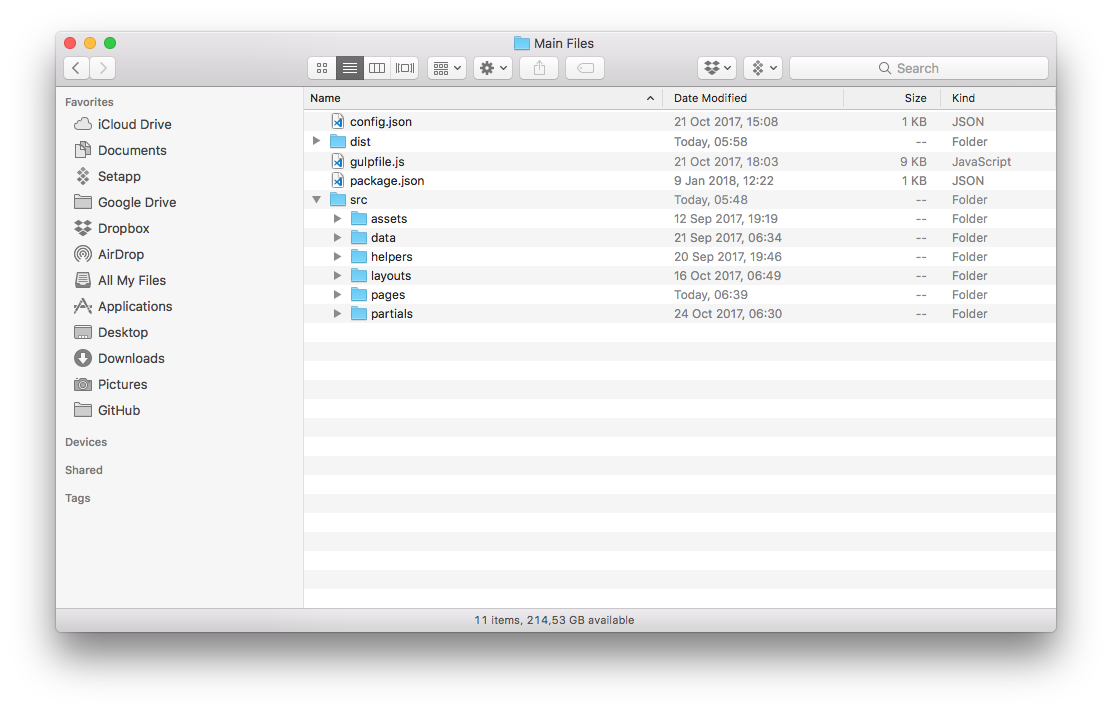Viewport: 1112px width, 712px height.
Task: Open the Dropbox toolbar dropdown
Action: pos(717,68)
